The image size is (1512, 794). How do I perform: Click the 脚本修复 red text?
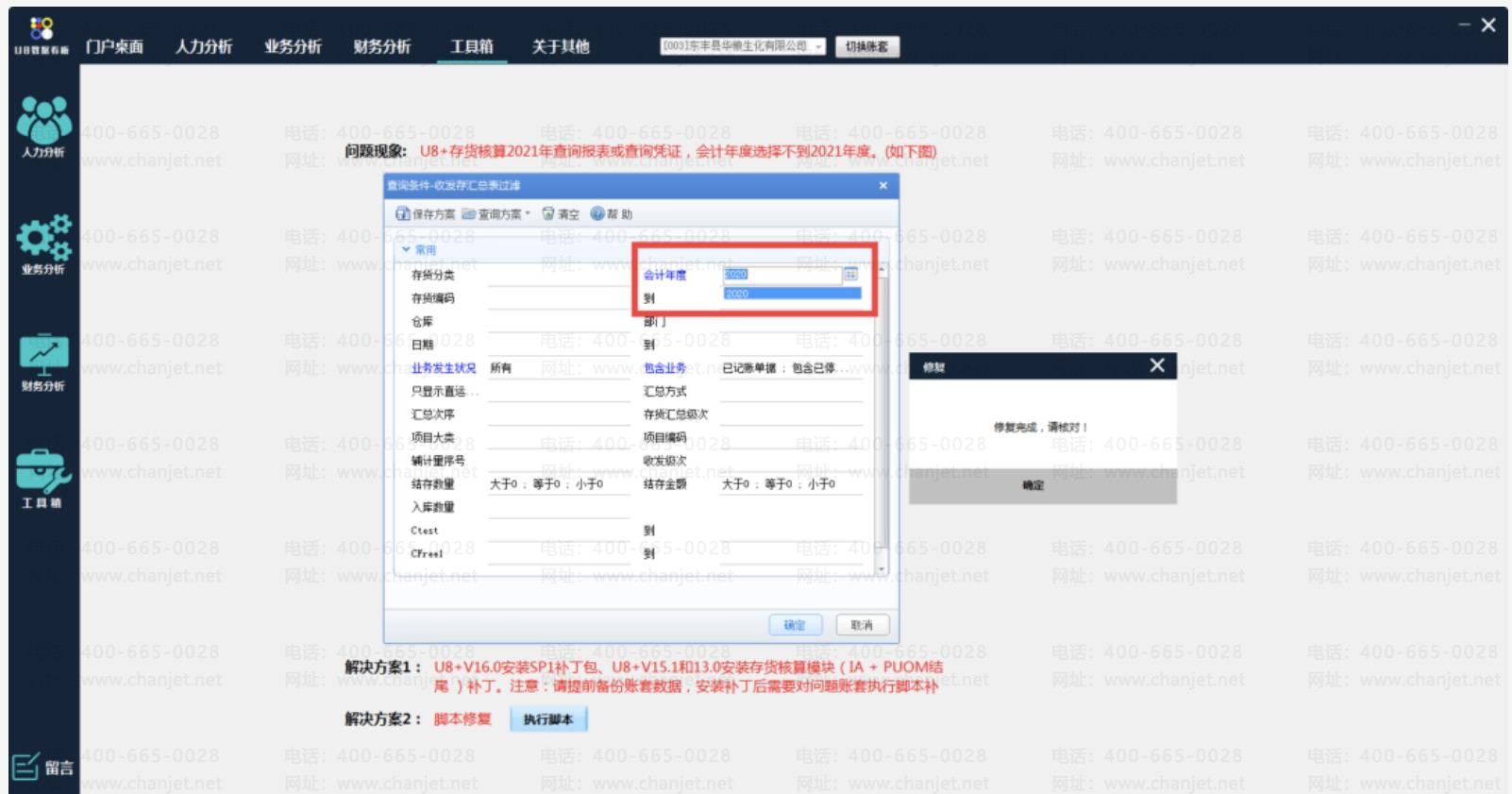pyautogui.click(x=462, y=719)
